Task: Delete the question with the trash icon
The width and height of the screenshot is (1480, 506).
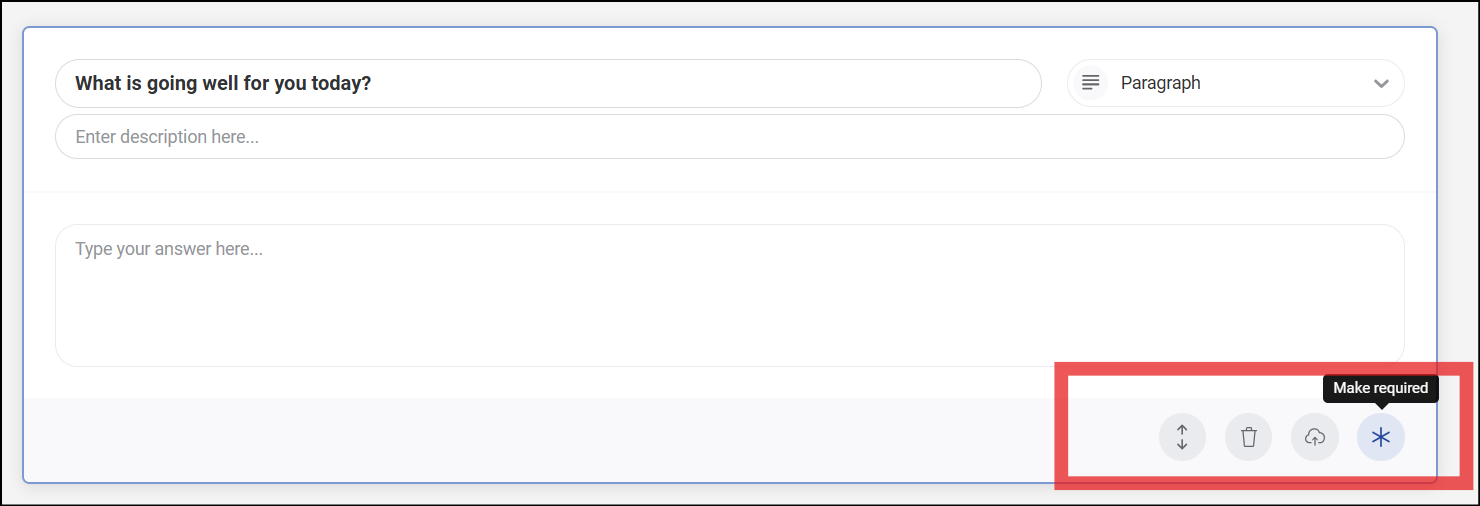Action: [1248, 437]
